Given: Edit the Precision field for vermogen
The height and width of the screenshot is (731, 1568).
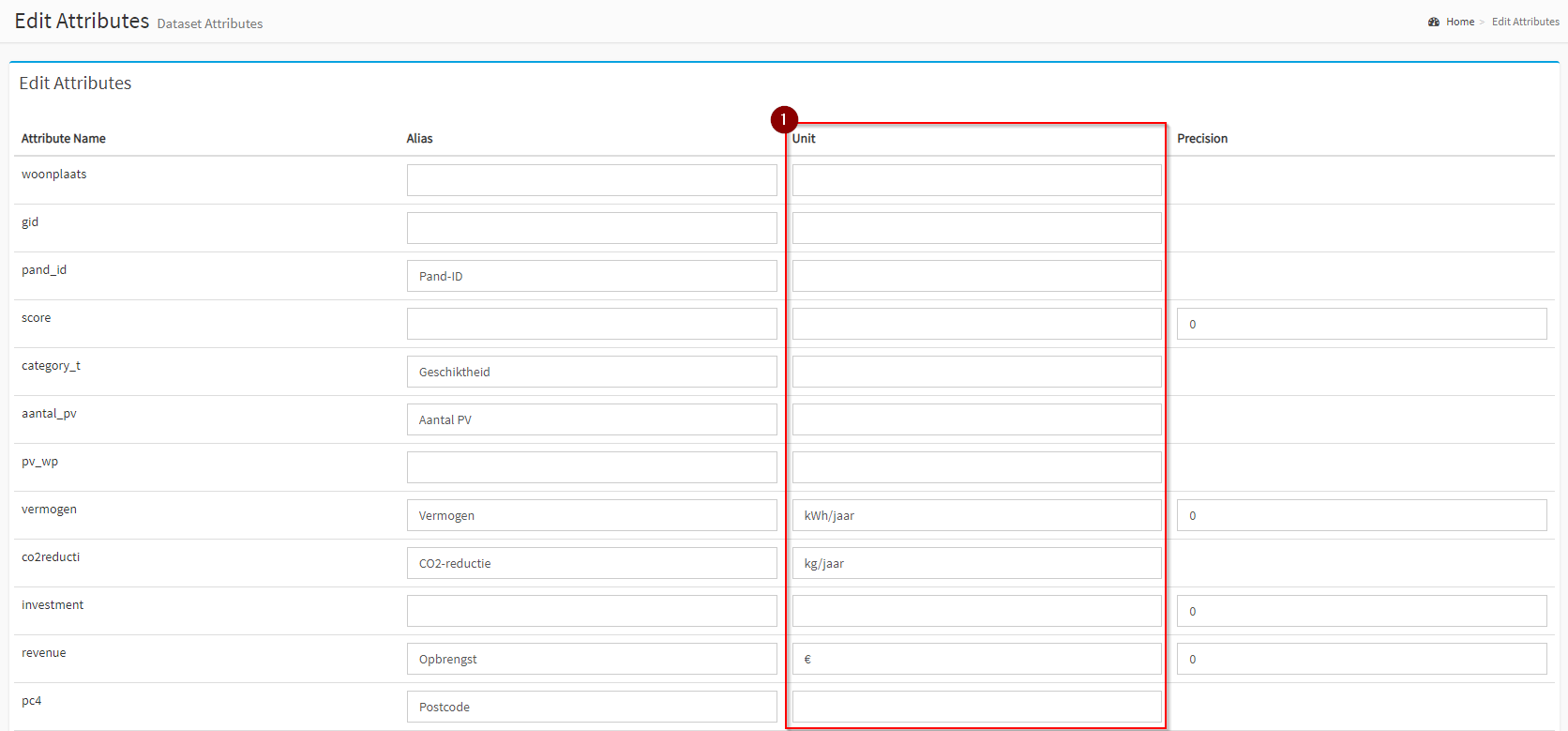Looking at the screenshot, I should coord(1362,515).
